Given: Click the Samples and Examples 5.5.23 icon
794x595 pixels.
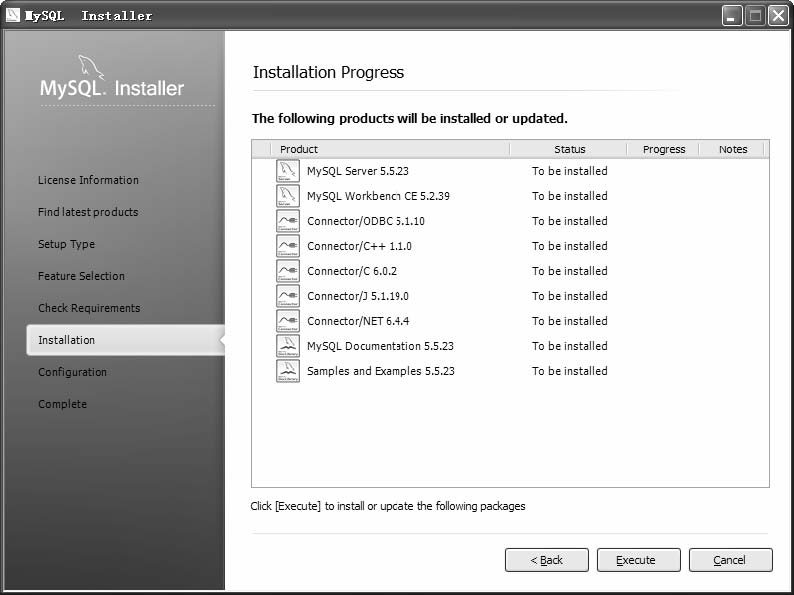Looking at the screenshot, I should pyautogui.click(x=288, y=371).
